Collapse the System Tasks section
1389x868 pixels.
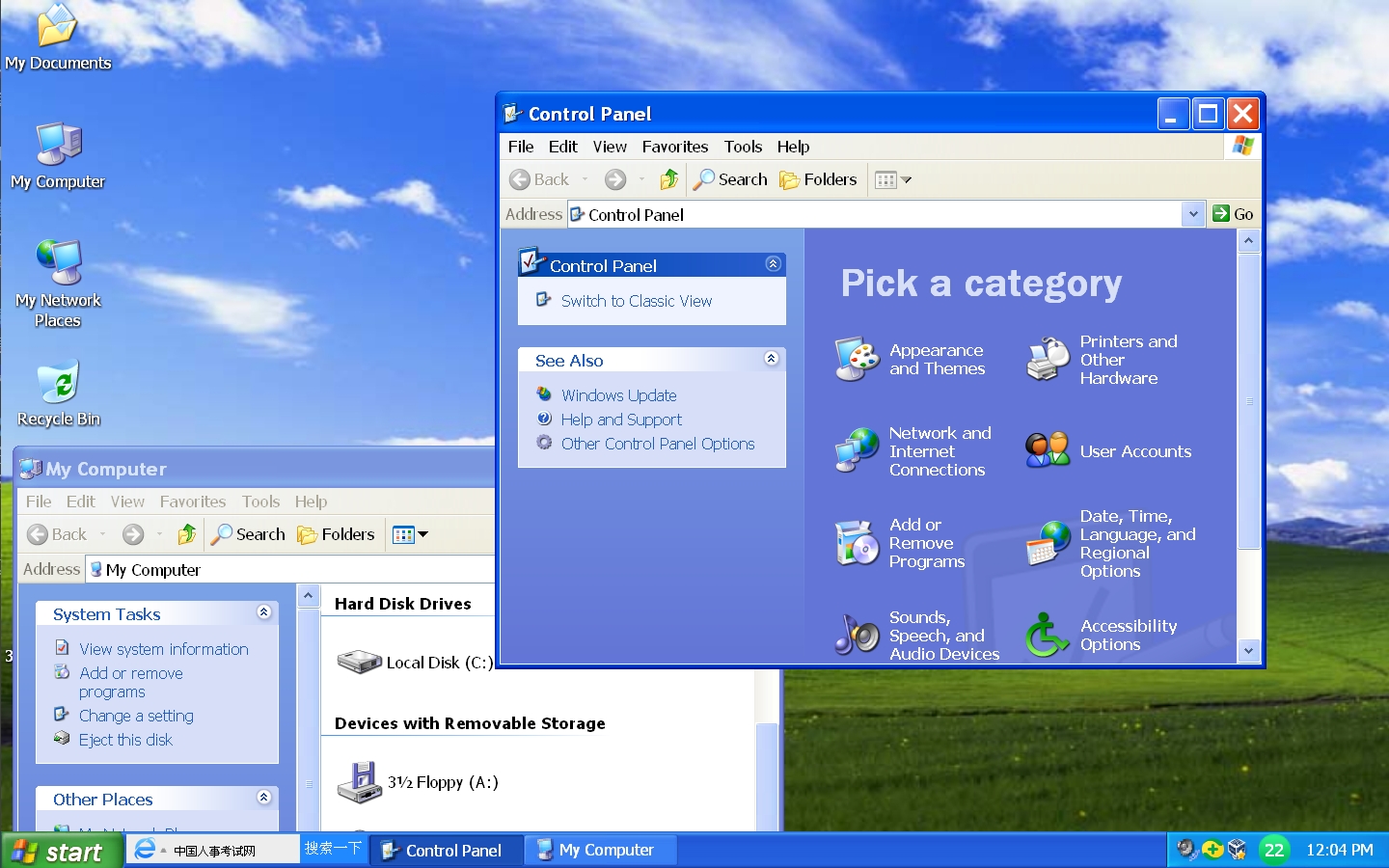[263, 612]
